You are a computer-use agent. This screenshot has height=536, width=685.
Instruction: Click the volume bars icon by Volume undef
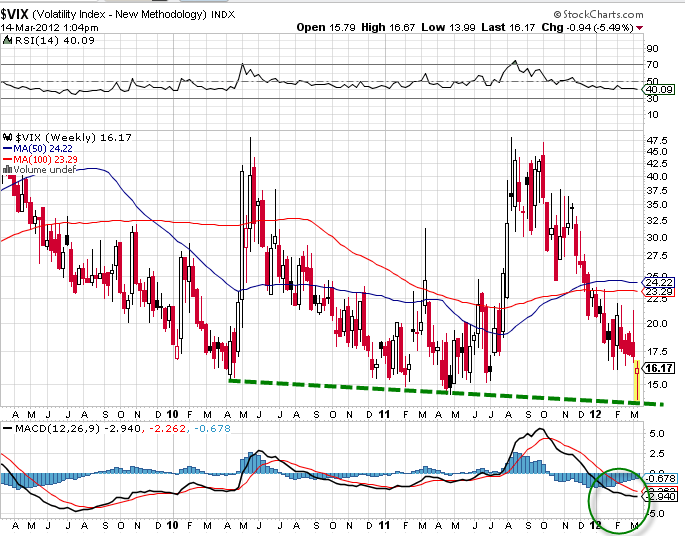6,171
